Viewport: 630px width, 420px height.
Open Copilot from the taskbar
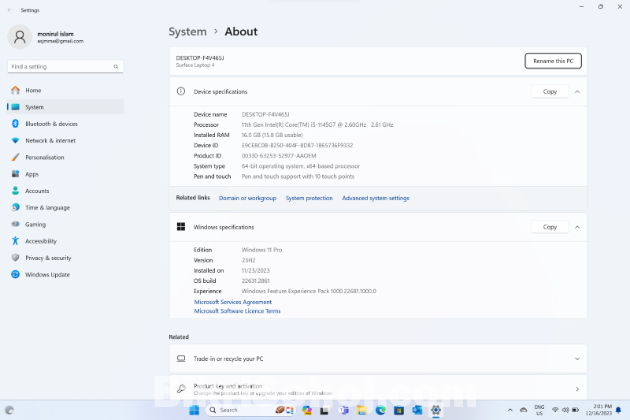click(307, 410)
